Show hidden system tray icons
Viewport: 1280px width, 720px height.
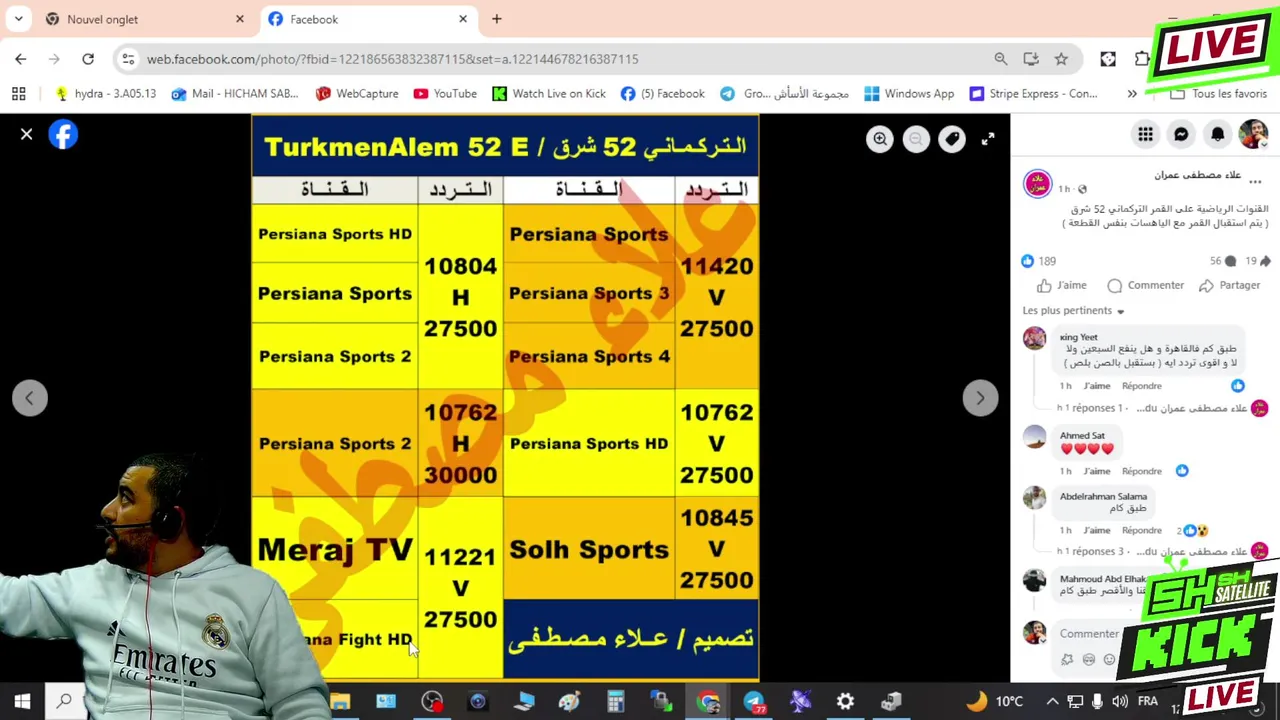point(1052,701)
